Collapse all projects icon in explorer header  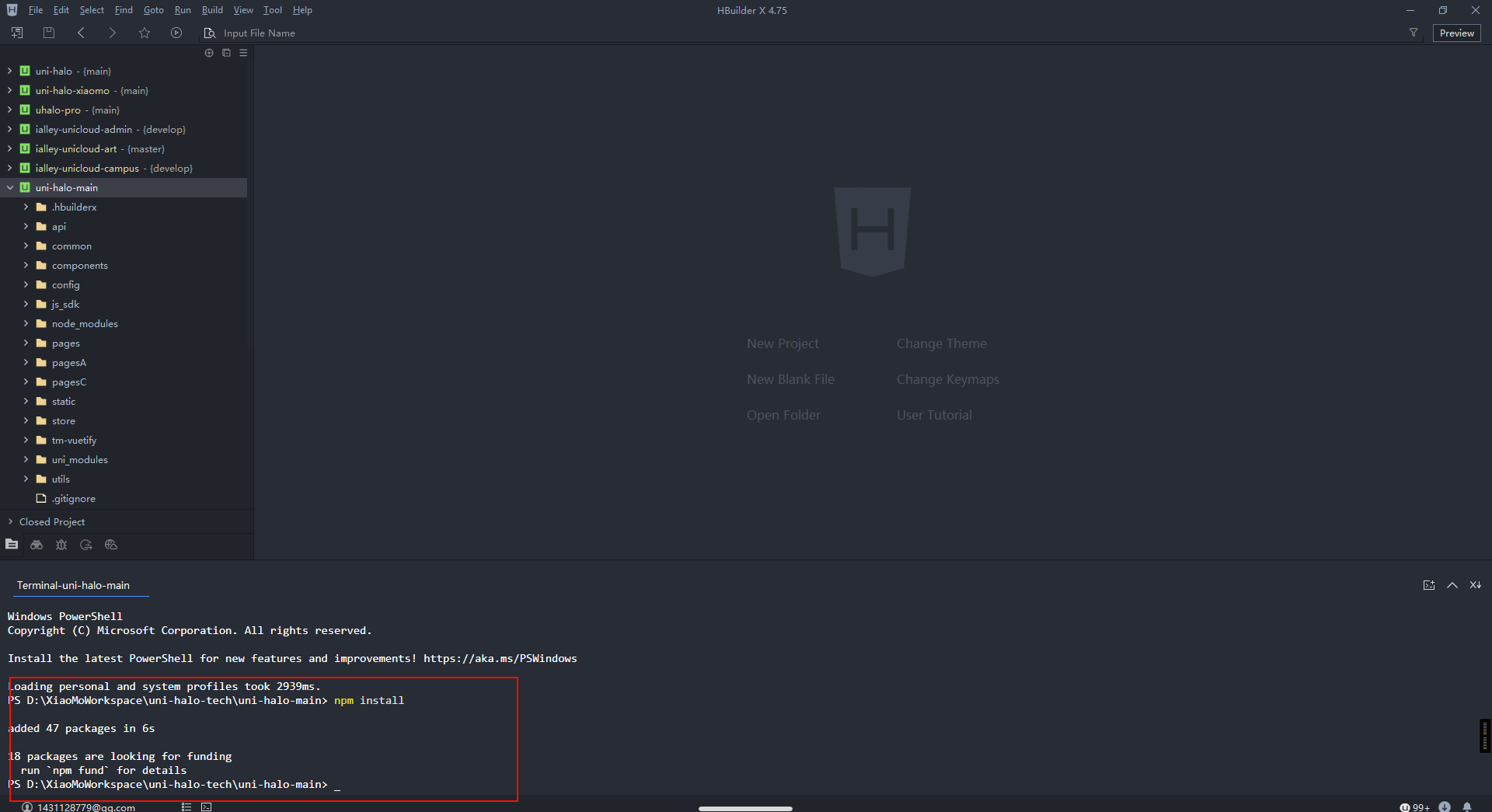226,53
